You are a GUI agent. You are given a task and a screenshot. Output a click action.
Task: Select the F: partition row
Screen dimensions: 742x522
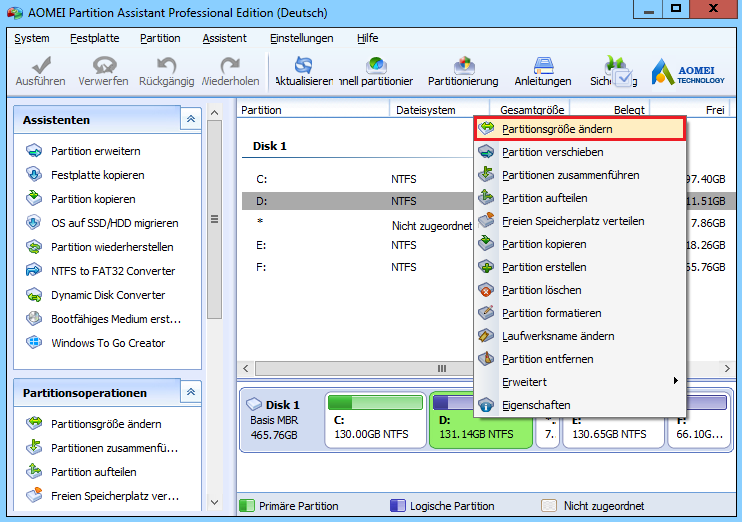[x=358, y=267]
